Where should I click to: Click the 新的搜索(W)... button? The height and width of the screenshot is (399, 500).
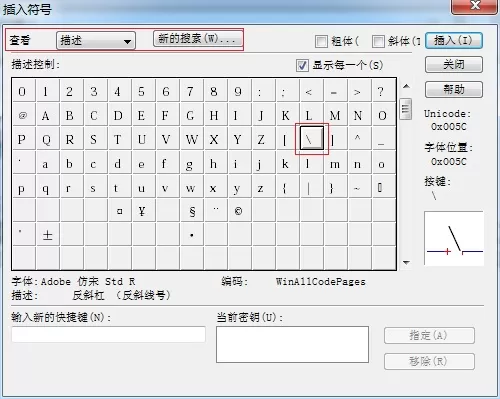(198, 39)
